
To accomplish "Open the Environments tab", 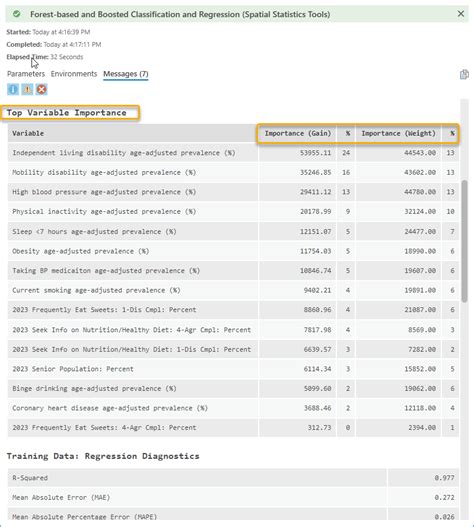I will (x=74, y=74).
